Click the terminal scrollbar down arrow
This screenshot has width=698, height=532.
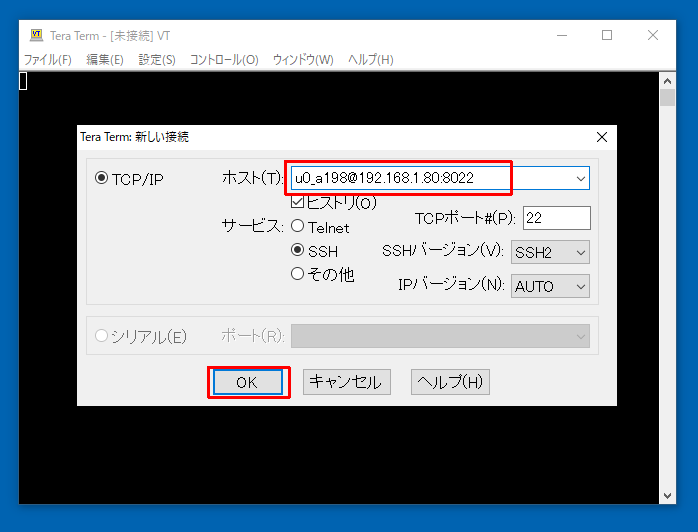(667, 495)
